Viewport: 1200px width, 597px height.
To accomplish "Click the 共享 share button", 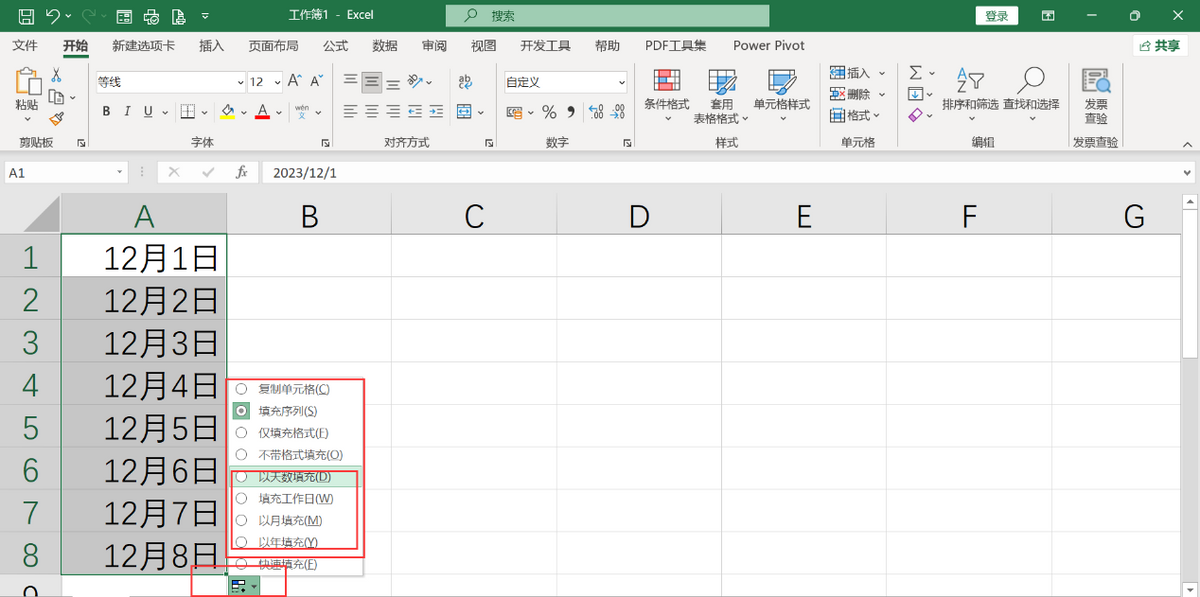I will [1159, 46].
